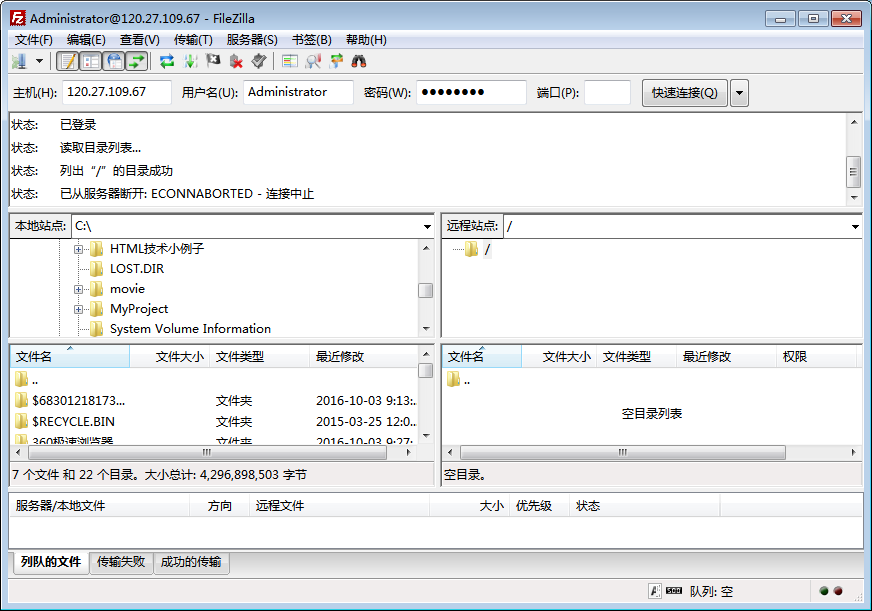
Task: Toggle remote directory tree display
Action: point(115,61)
